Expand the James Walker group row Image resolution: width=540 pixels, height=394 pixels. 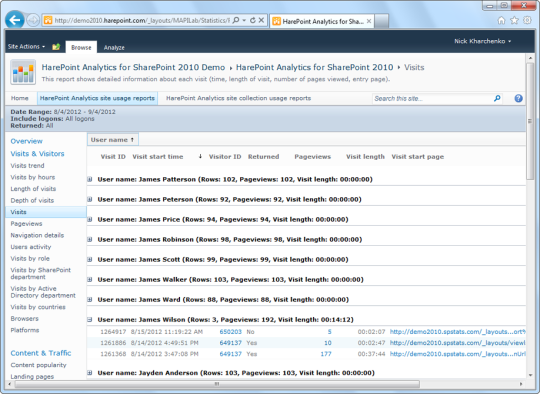tap(90, 280)
